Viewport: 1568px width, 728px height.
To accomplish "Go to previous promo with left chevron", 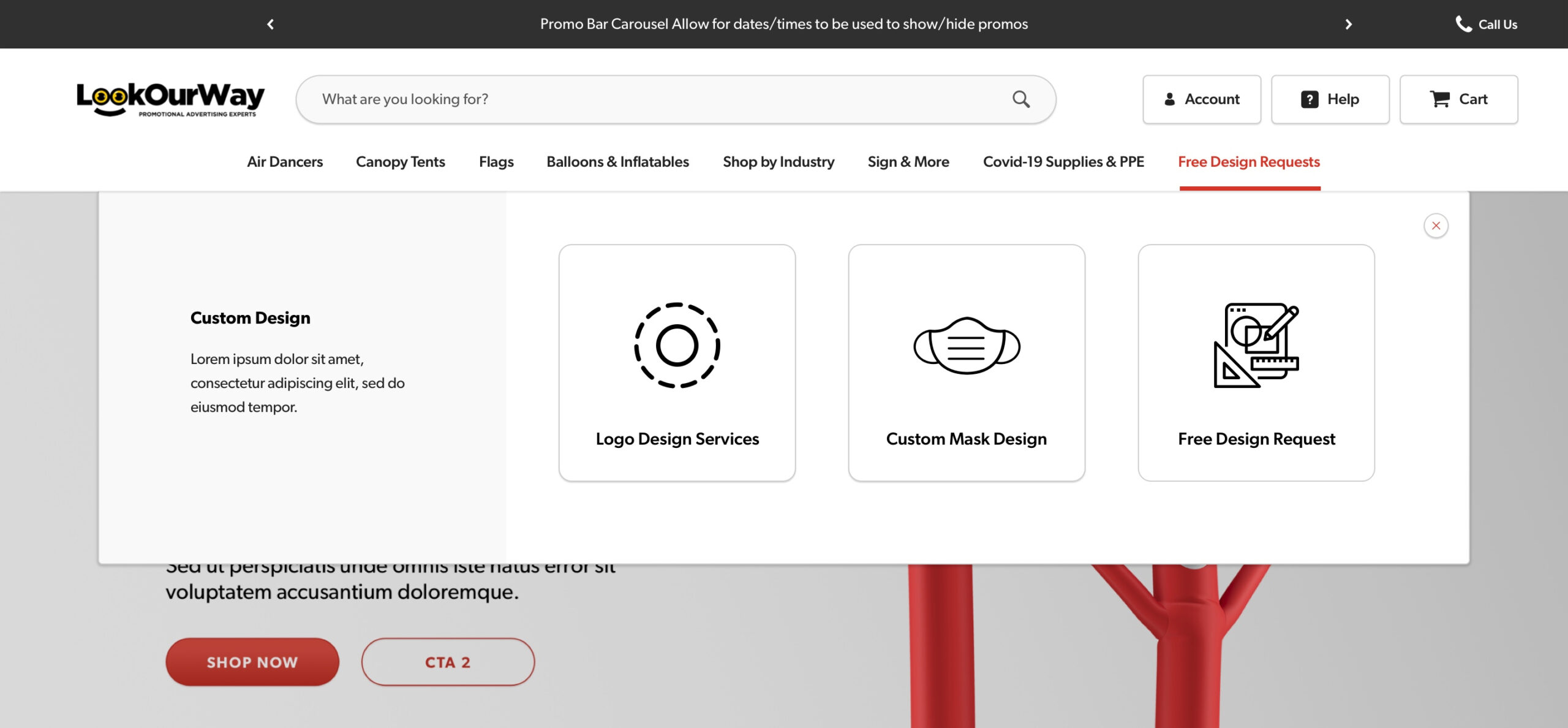I will (x=270, y=24).
